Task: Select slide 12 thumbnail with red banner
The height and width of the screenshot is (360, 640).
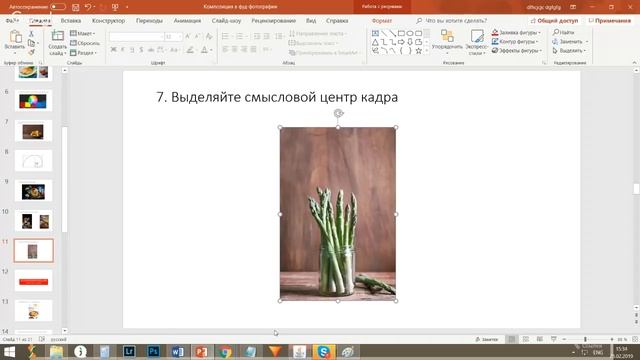Action: pos(33,281)
